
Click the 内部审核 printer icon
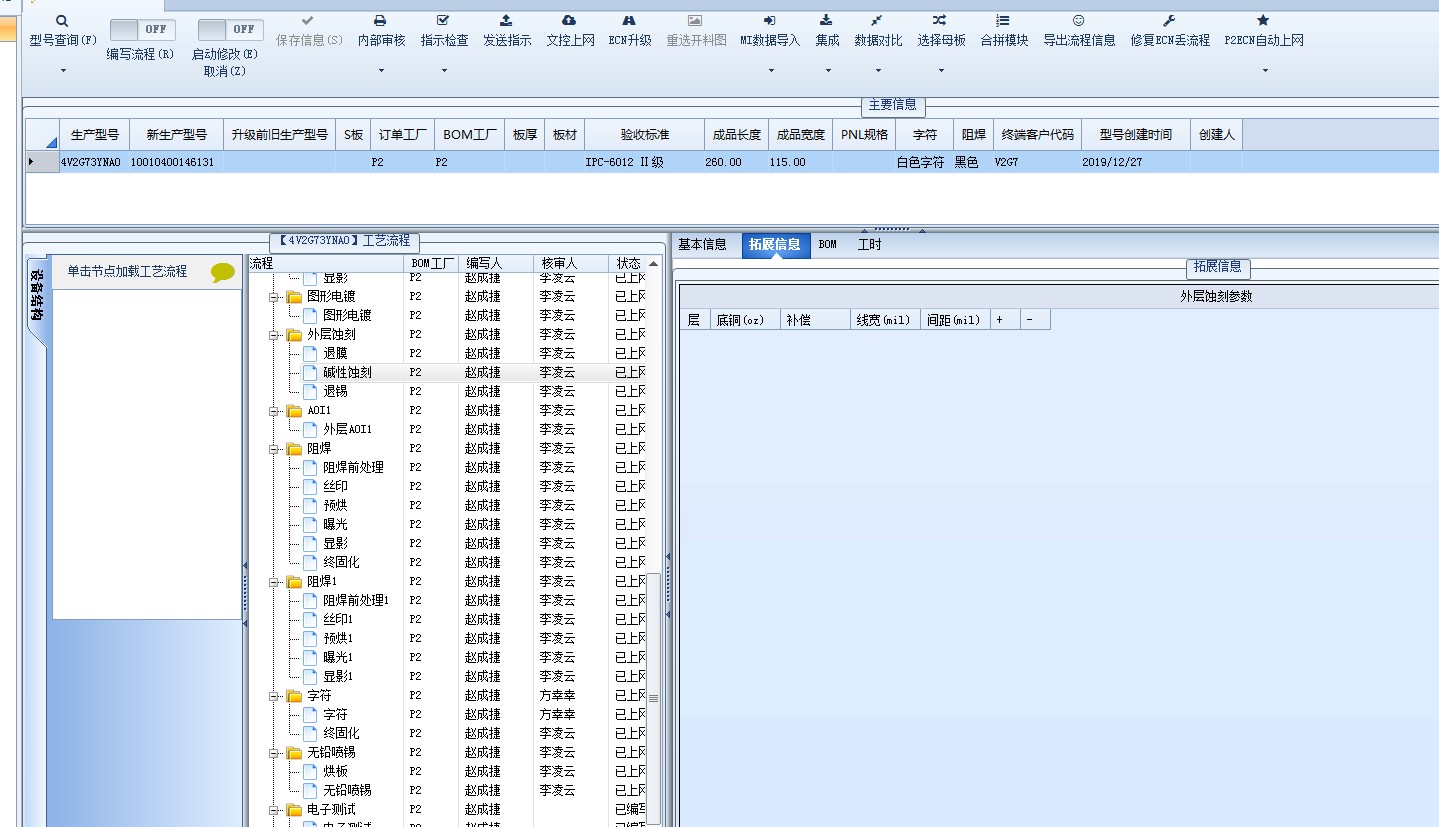(x=381, y=20)
